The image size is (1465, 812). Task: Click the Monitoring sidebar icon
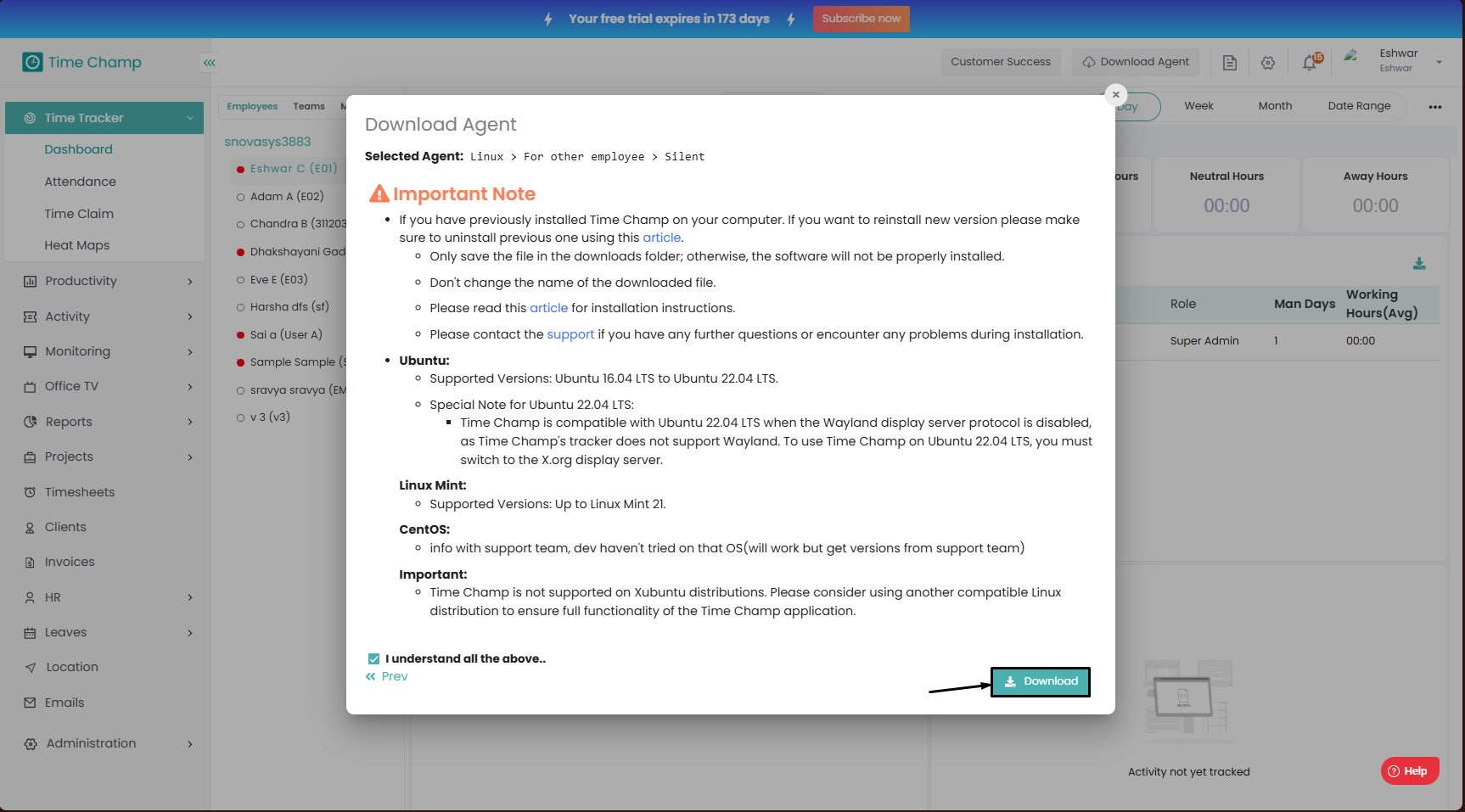tap(31, 351)
